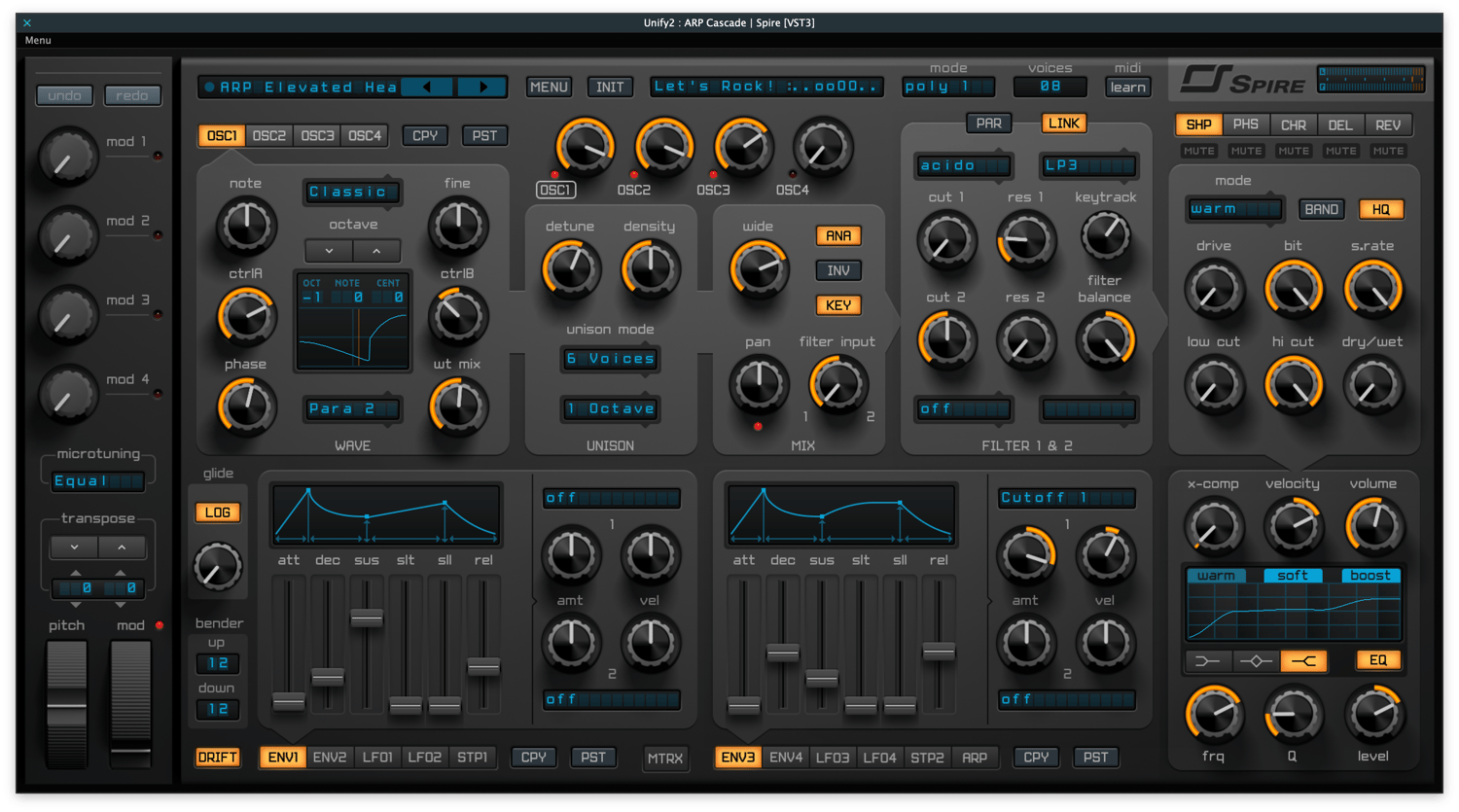
Task: Click the dry/wet knob
Action: [1372, 385]
